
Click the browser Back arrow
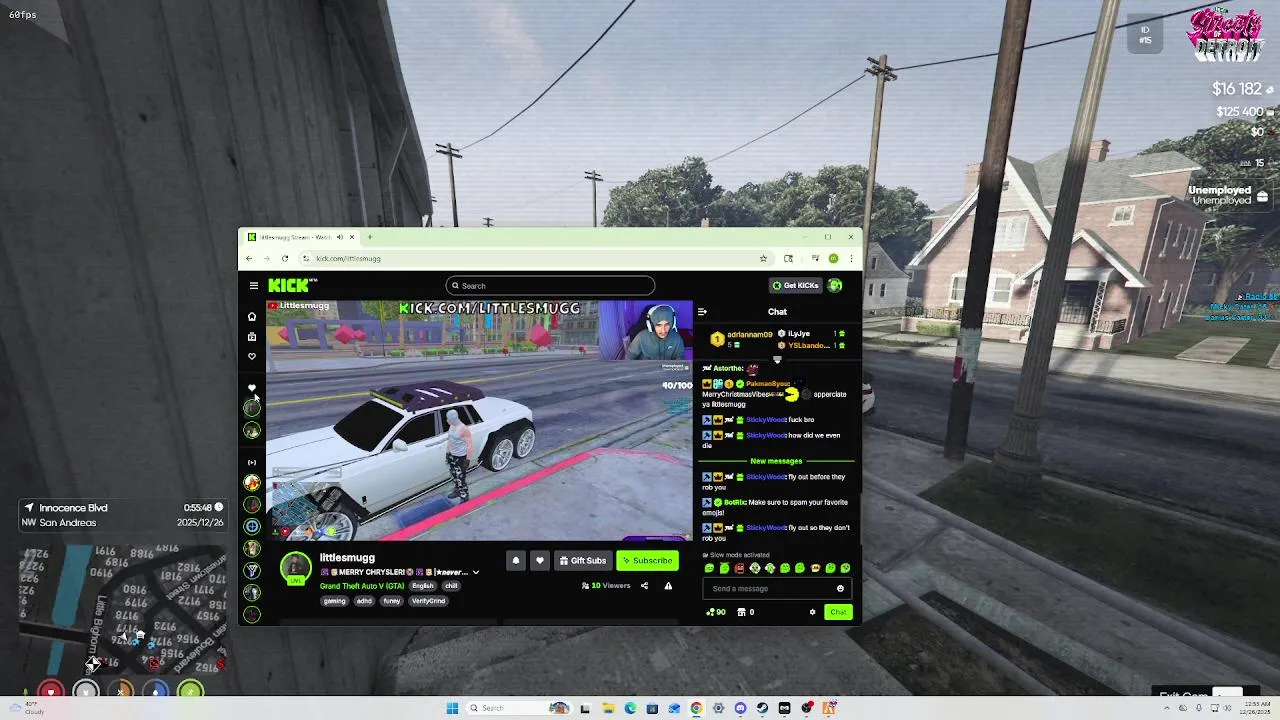coord(249,259)
